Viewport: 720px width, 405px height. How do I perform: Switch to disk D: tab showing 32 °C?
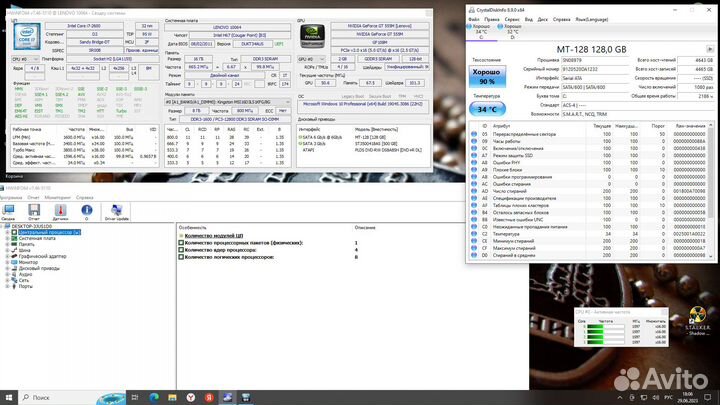[512, 32]
